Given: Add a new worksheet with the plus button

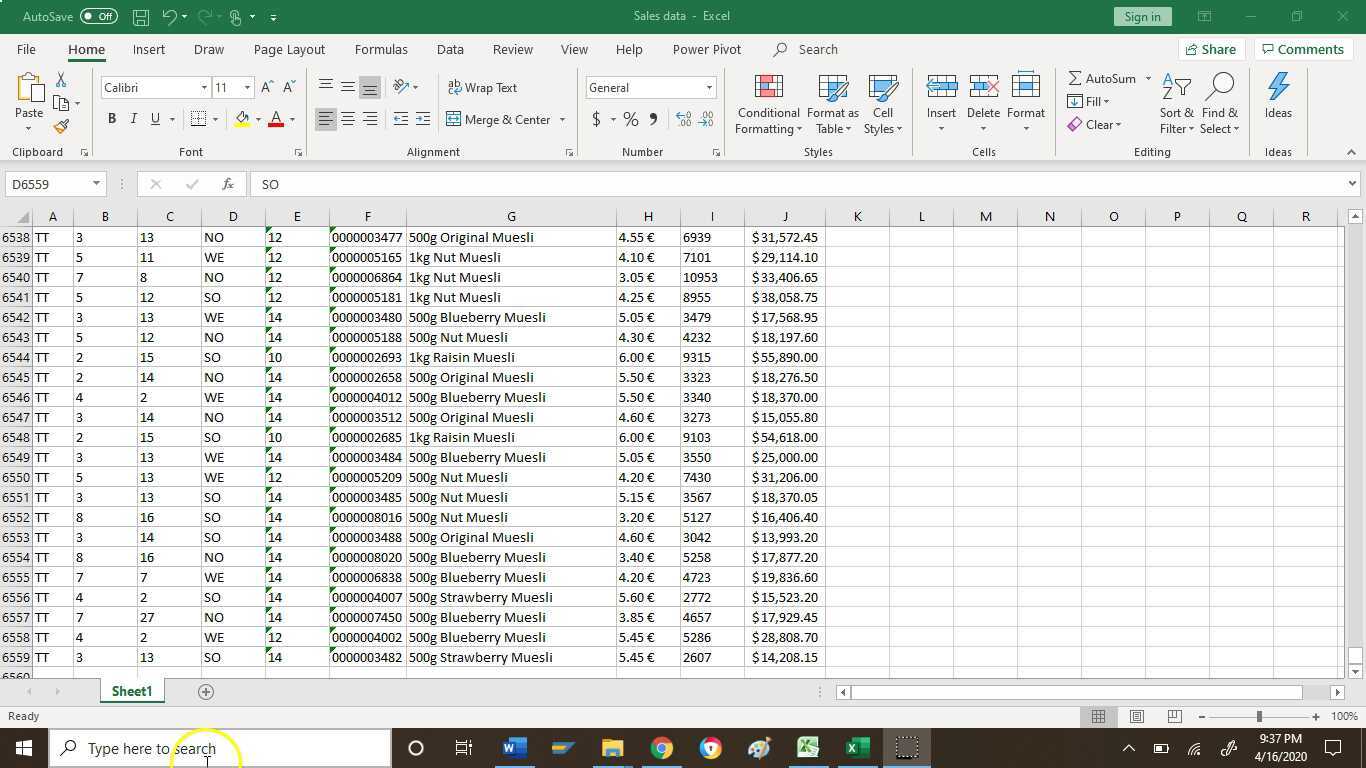Looking at the screenshot, I should click(205, 691).
